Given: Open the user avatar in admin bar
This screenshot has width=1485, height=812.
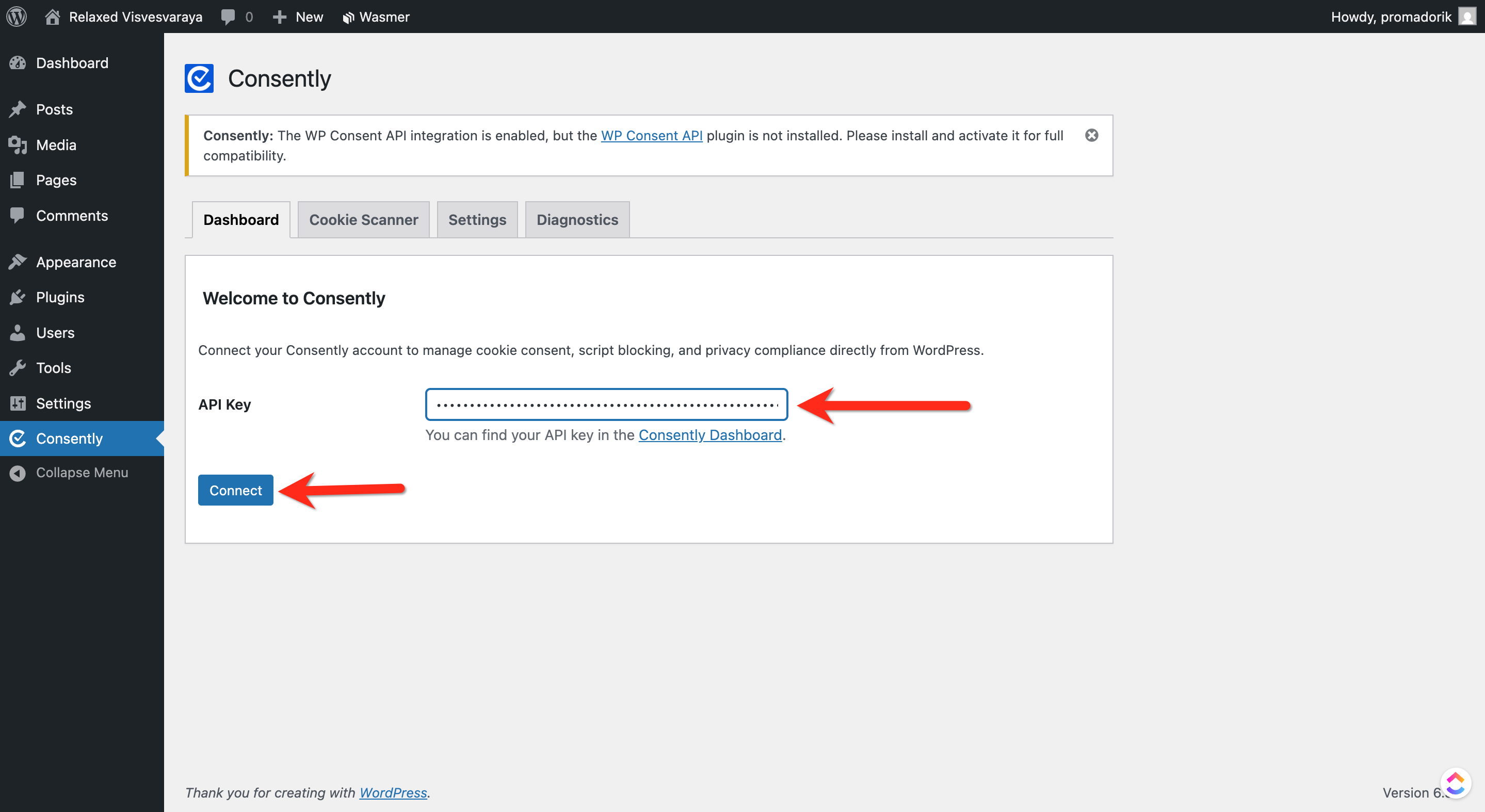Looking at the screenshot, I should [1466, 16].
